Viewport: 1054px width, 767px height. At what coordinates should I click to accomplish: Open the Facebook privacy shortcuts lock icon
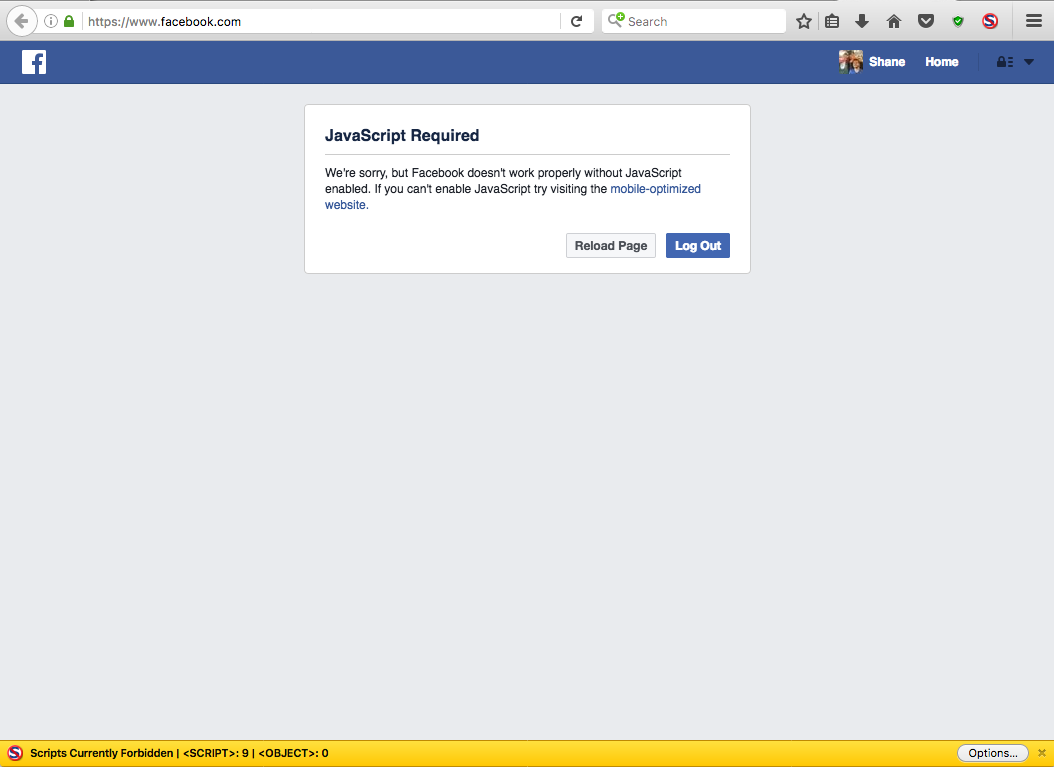coord(1004,62)
